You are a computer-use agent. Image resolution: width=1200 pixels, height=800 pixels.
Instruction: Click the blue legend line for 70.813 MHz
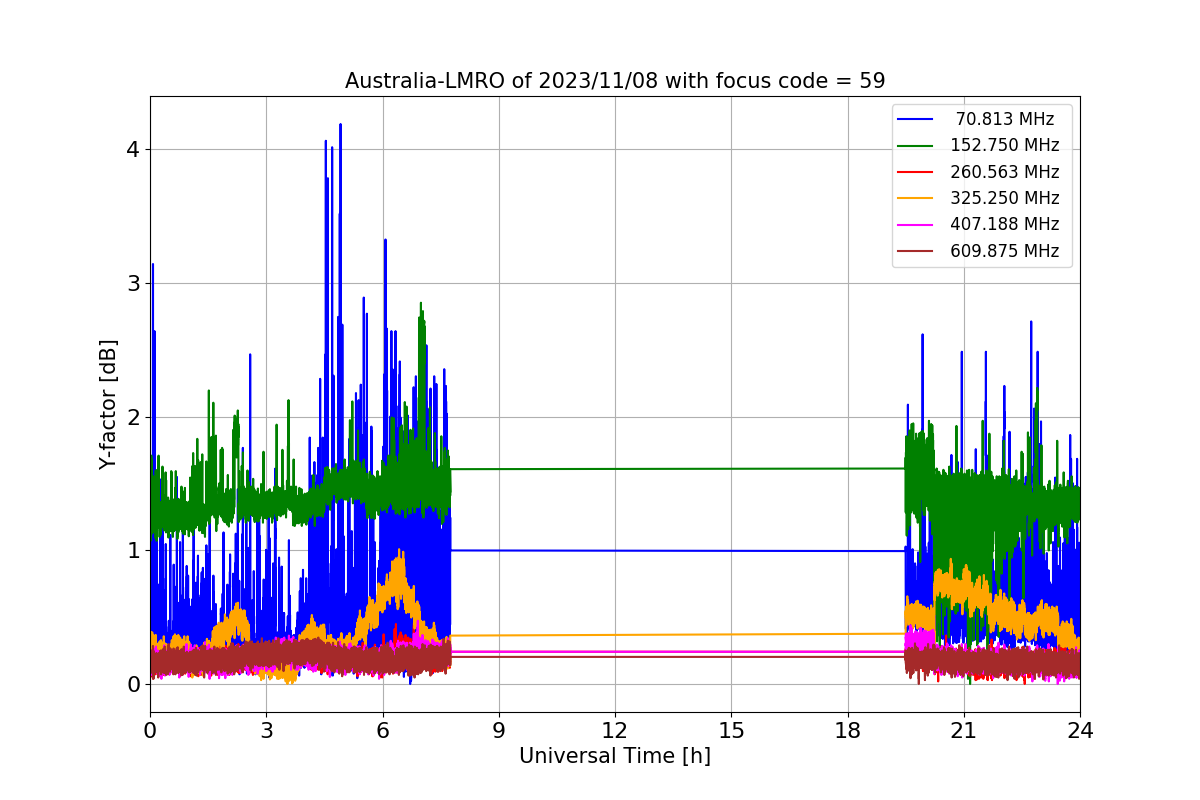point(917,119)
